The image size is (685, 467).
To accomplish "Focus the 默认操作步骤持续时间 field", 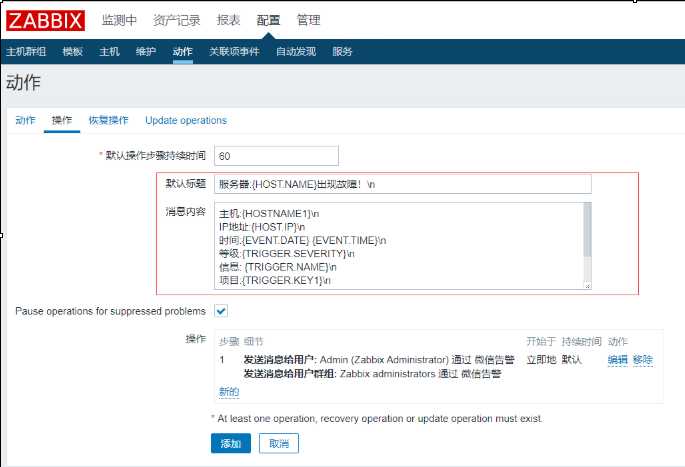I will point(276,156).
